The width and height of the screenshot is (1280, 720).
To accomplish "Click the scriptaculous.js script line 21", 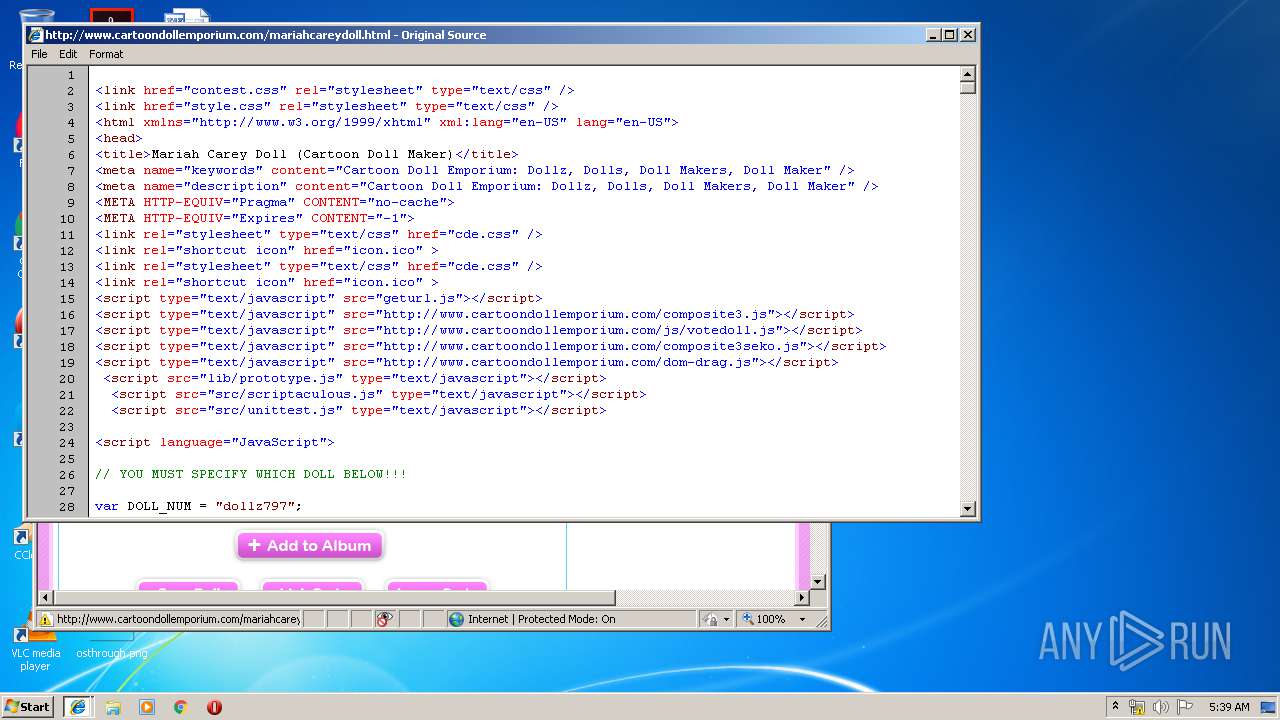I will [379, 394].
